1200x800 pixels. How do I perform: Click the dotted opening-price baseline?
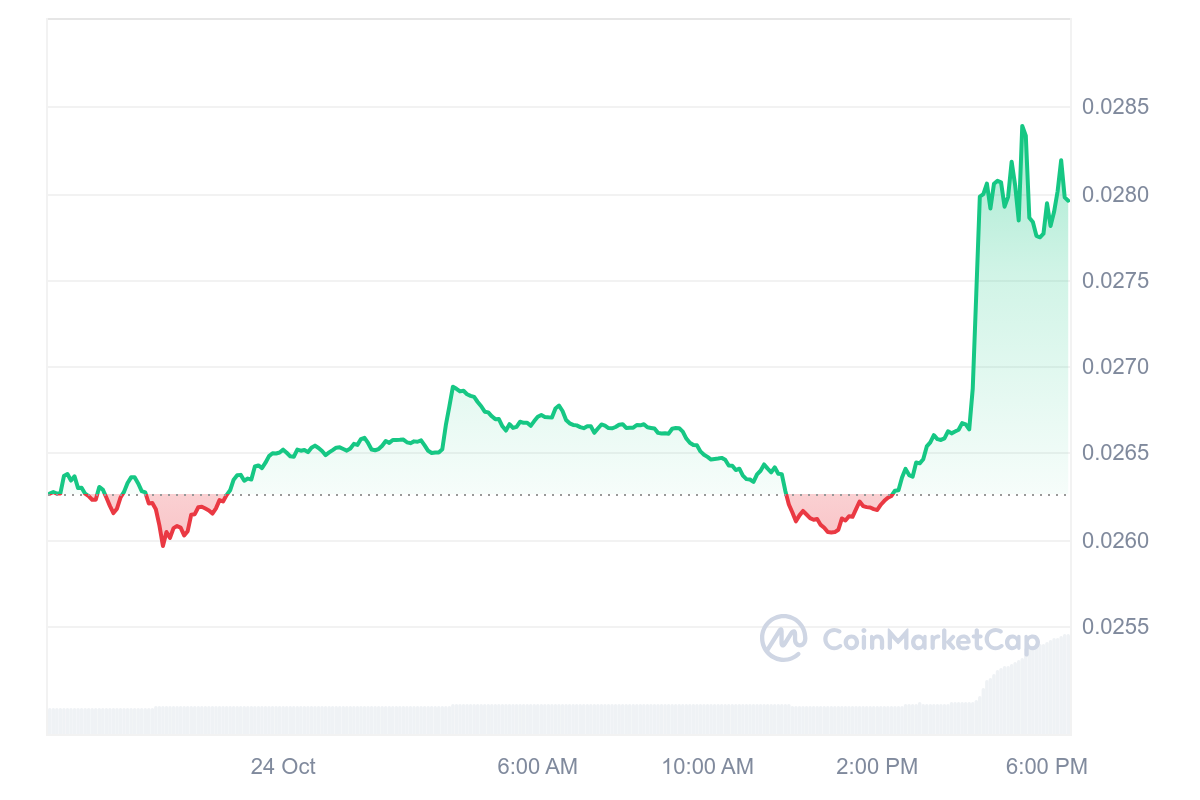[500, 494]
